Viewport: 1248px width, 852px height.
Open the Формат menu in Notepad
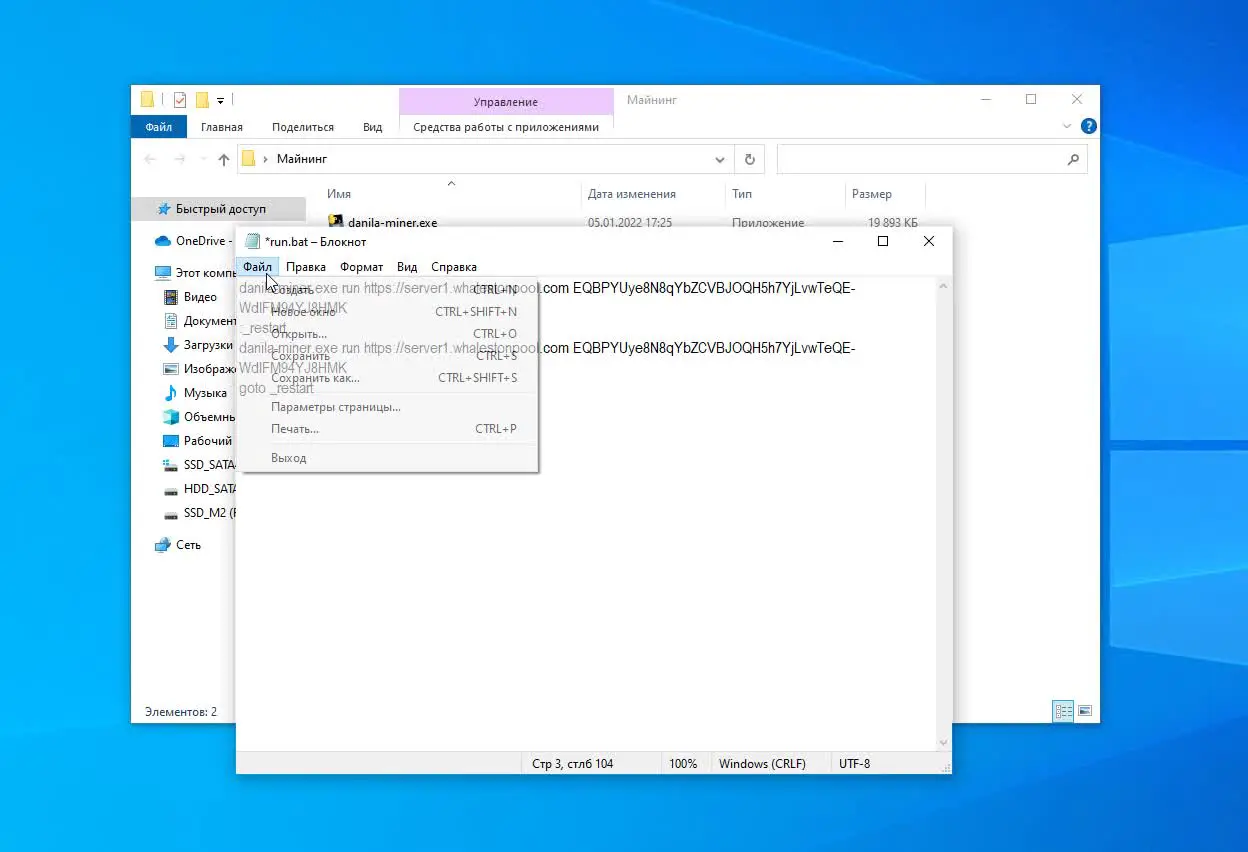click(x=361, y=267)
